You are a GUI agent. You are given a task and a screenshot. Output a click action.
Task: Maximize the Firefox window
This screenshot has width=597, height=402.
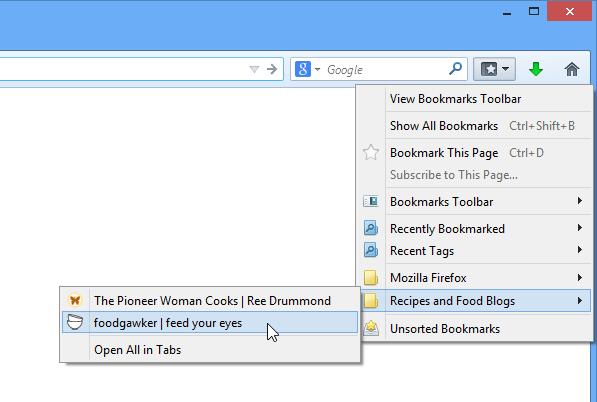pyautogui.click(x=534, y=11)
